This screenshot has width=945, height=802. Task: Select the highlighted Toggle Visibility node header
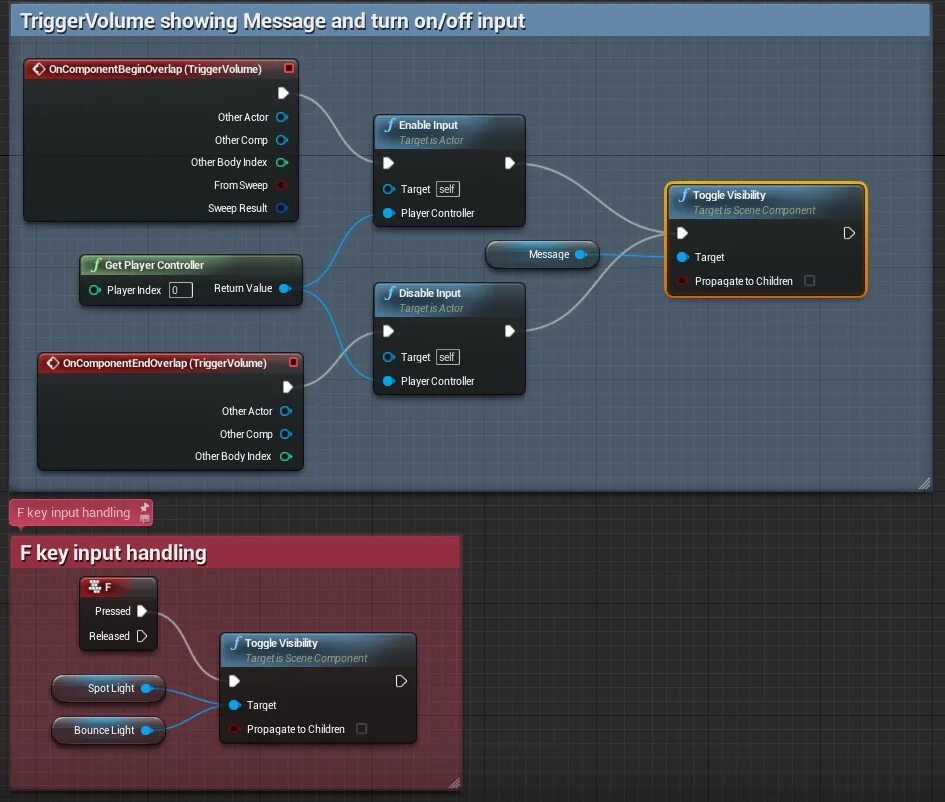(x=765, y=202)
